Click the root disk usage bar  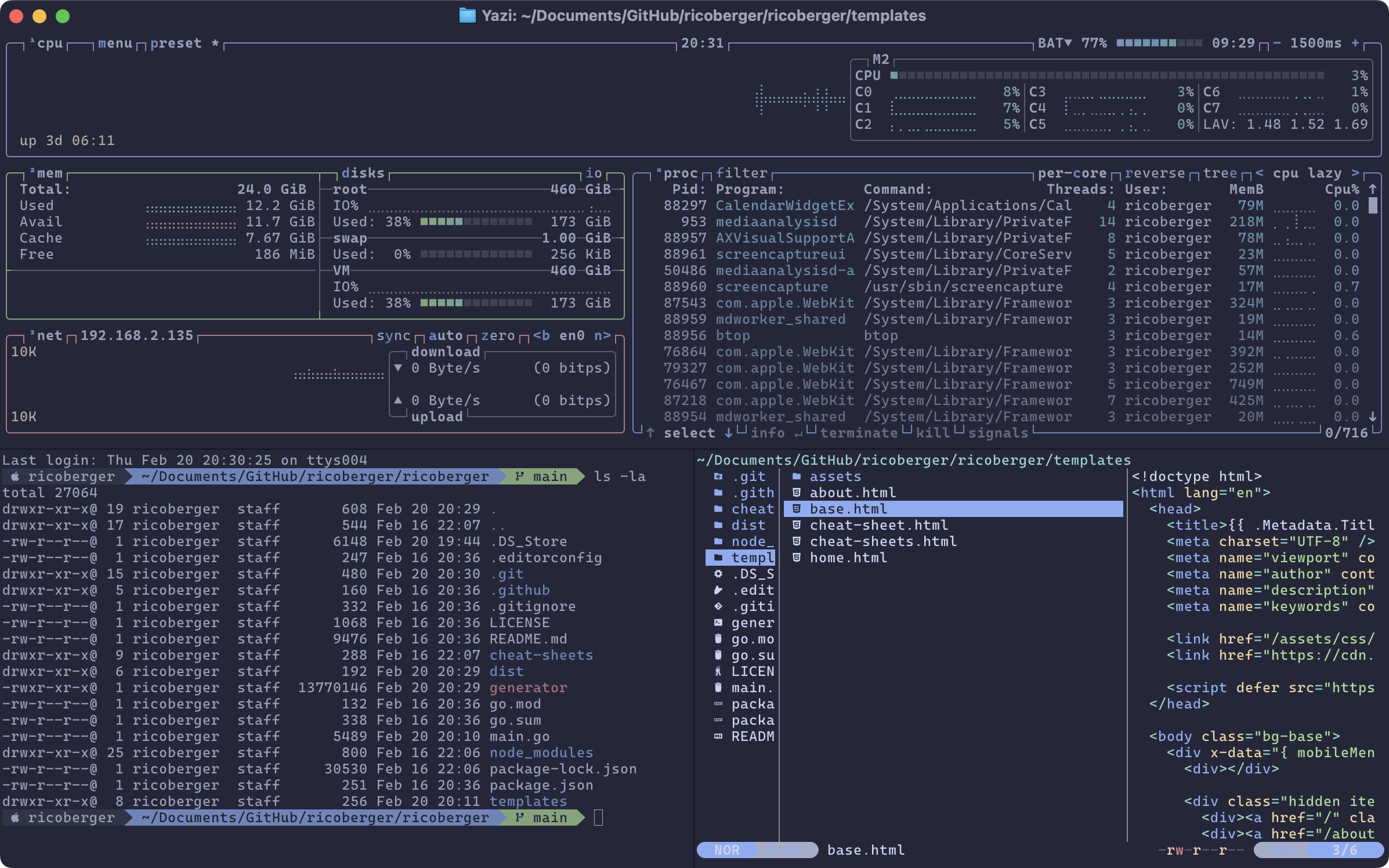476,222
